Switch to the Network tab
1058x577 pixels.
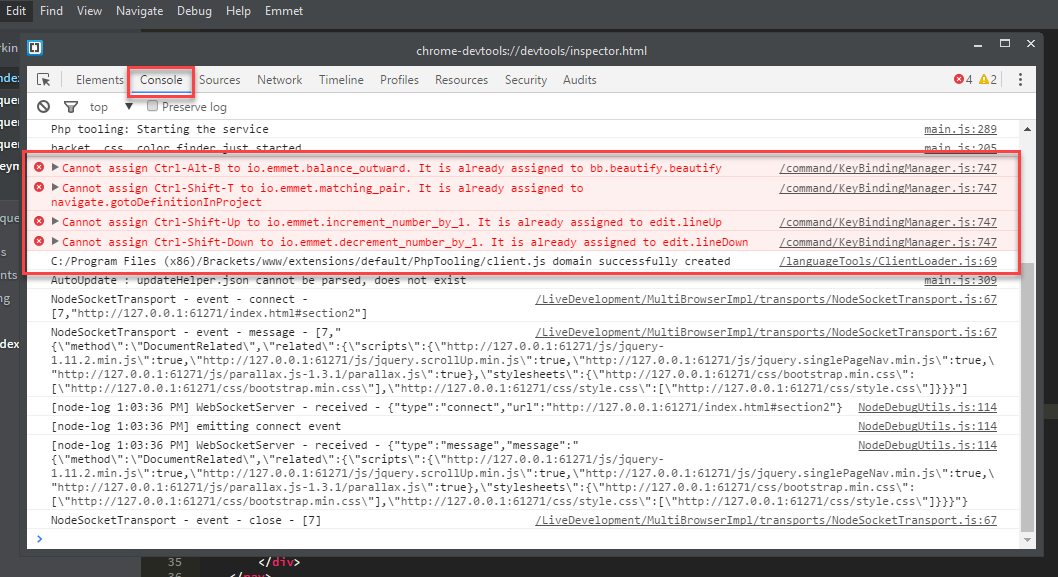tap(279, 79)
